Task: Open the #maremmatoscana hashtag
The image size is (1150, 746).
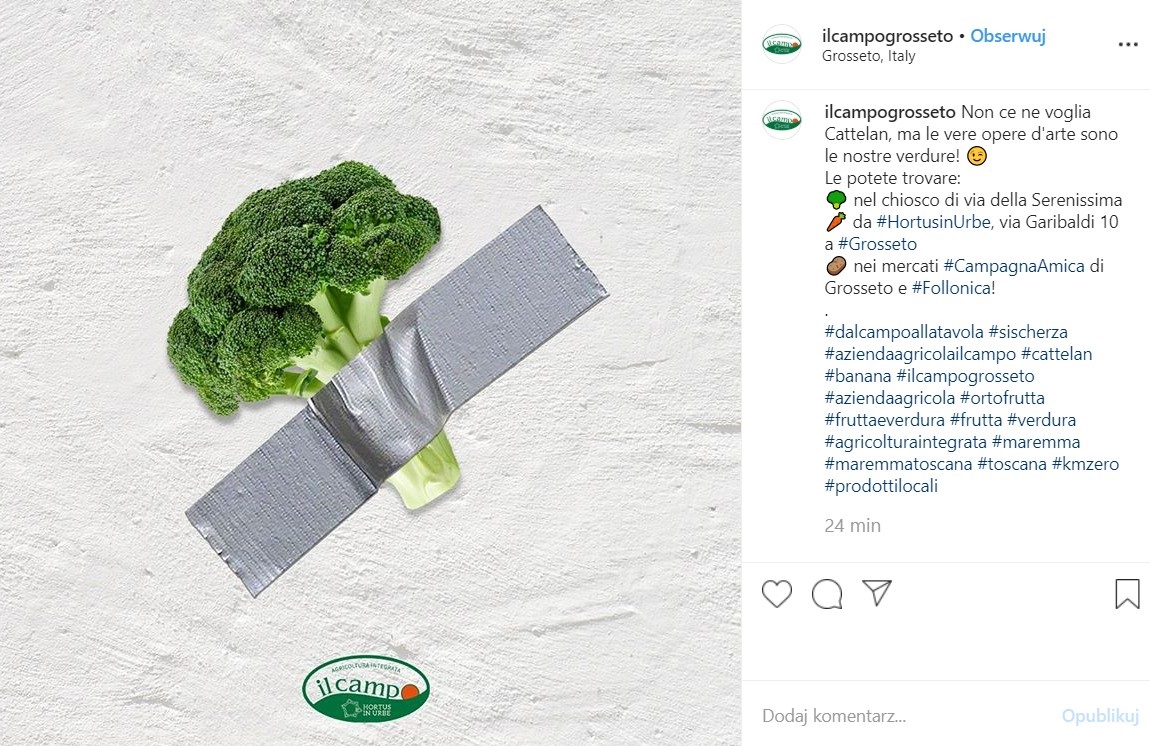Action: pyautogui.click(x=898, y=464)
